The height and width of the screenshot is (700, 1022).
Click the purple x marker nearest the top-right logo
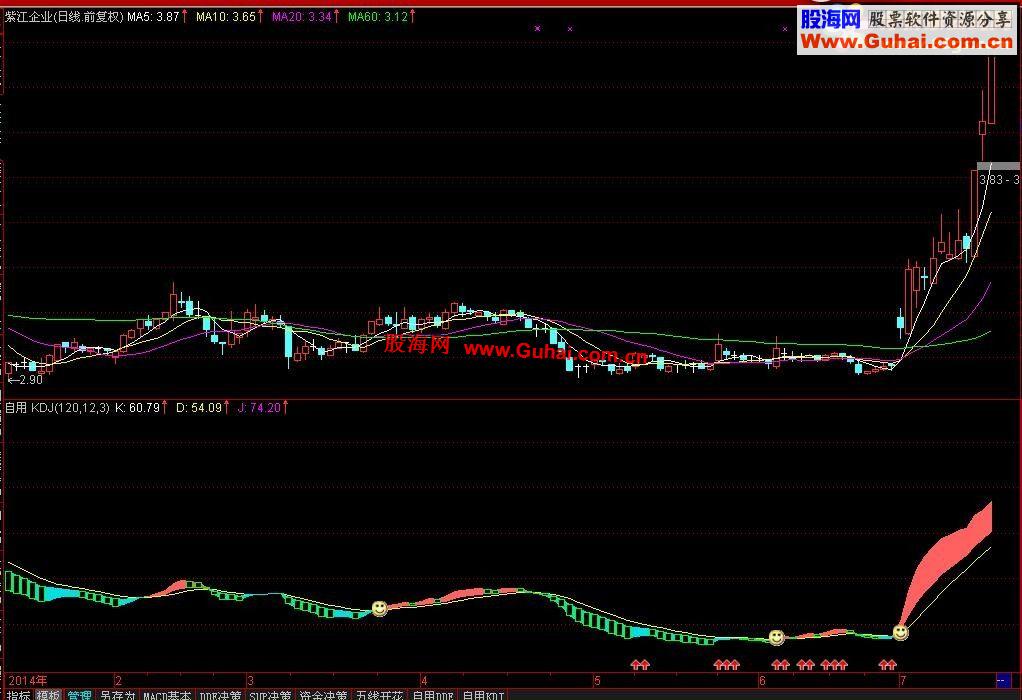[x=785, y=29]
